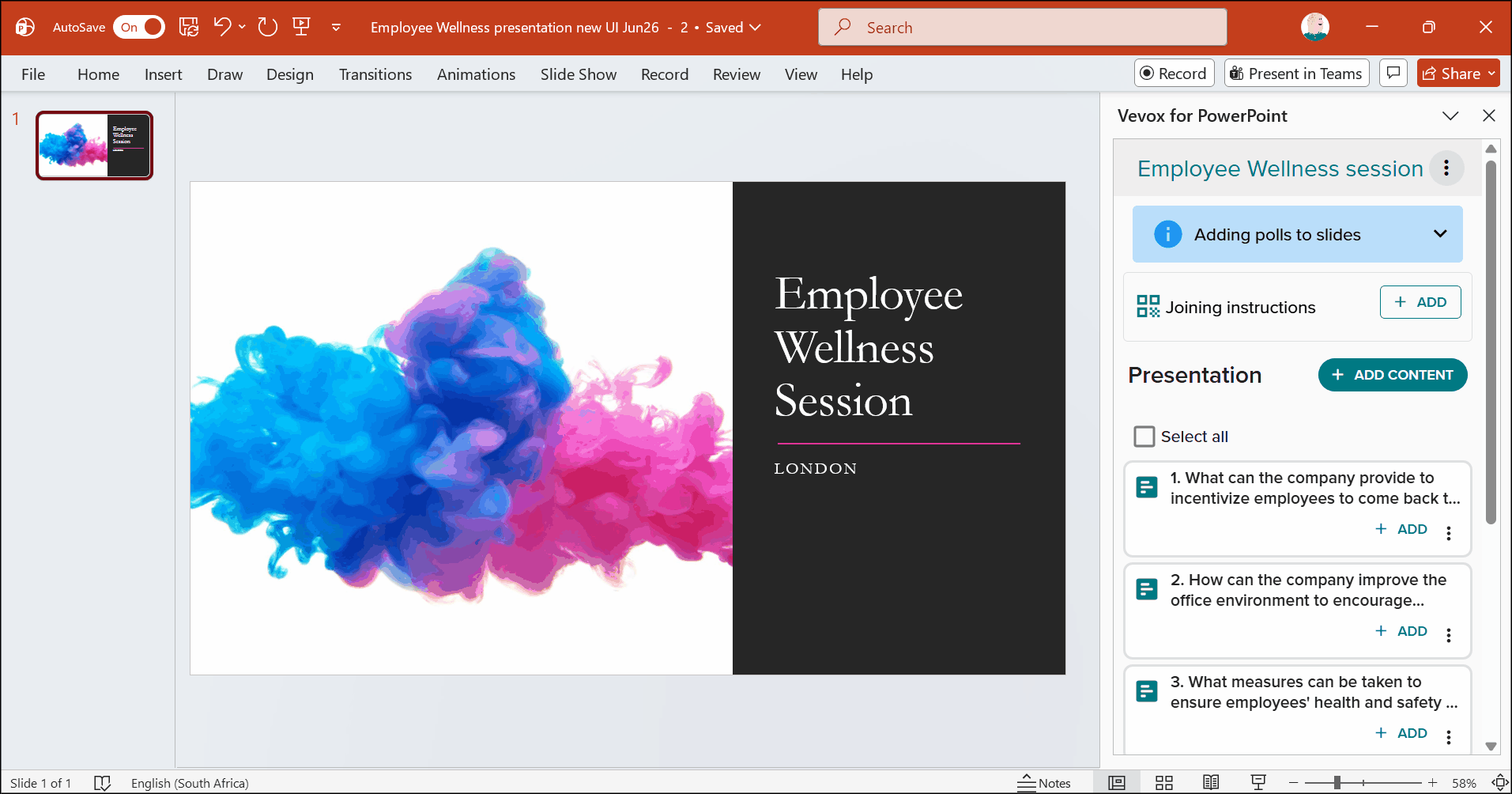The width and height of the screenshot is (1512, 794).
Task: Start slideshow from beginning icon
Action: click(x=301, y=27)
